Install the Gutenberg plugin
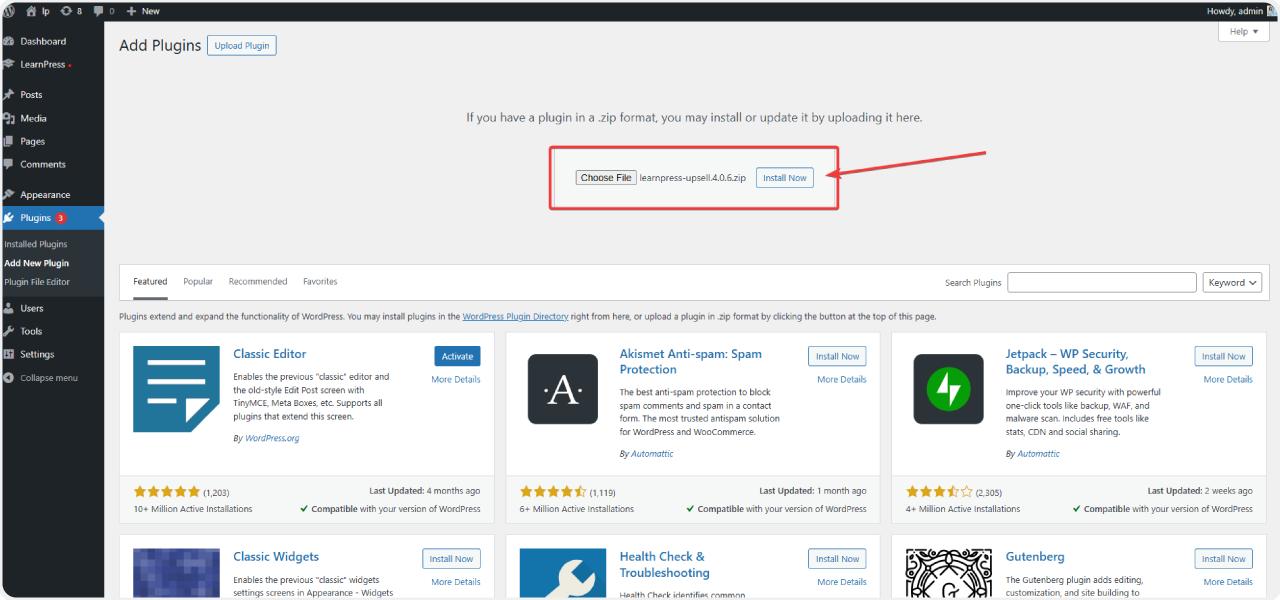Image resolution: width=1280 pixels, height=600 pixels. point(1223,559)
